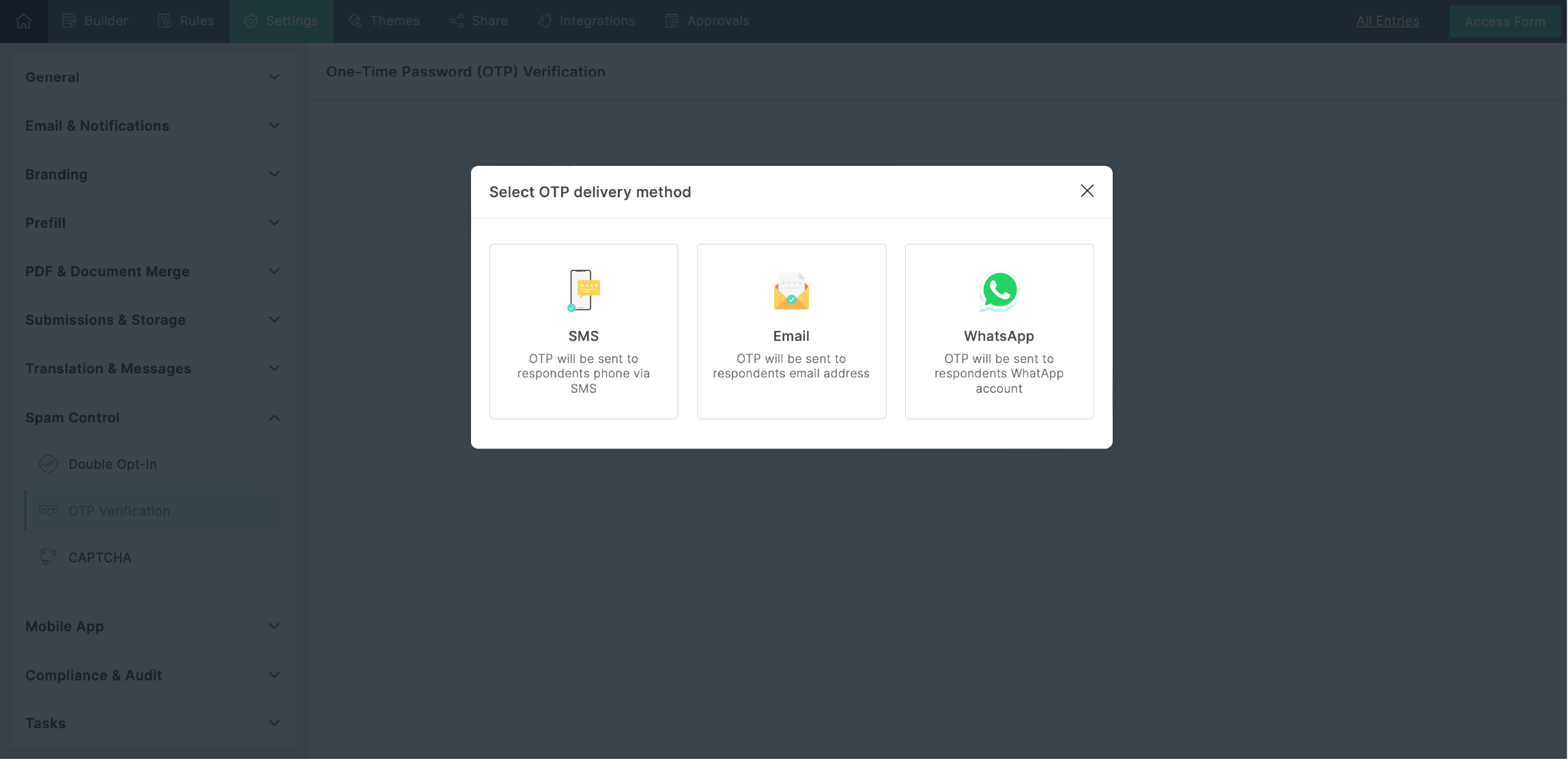The image size is (1568, 763).
Task: Click the Compliance & Audit label
Action: [x=94, y=675]
